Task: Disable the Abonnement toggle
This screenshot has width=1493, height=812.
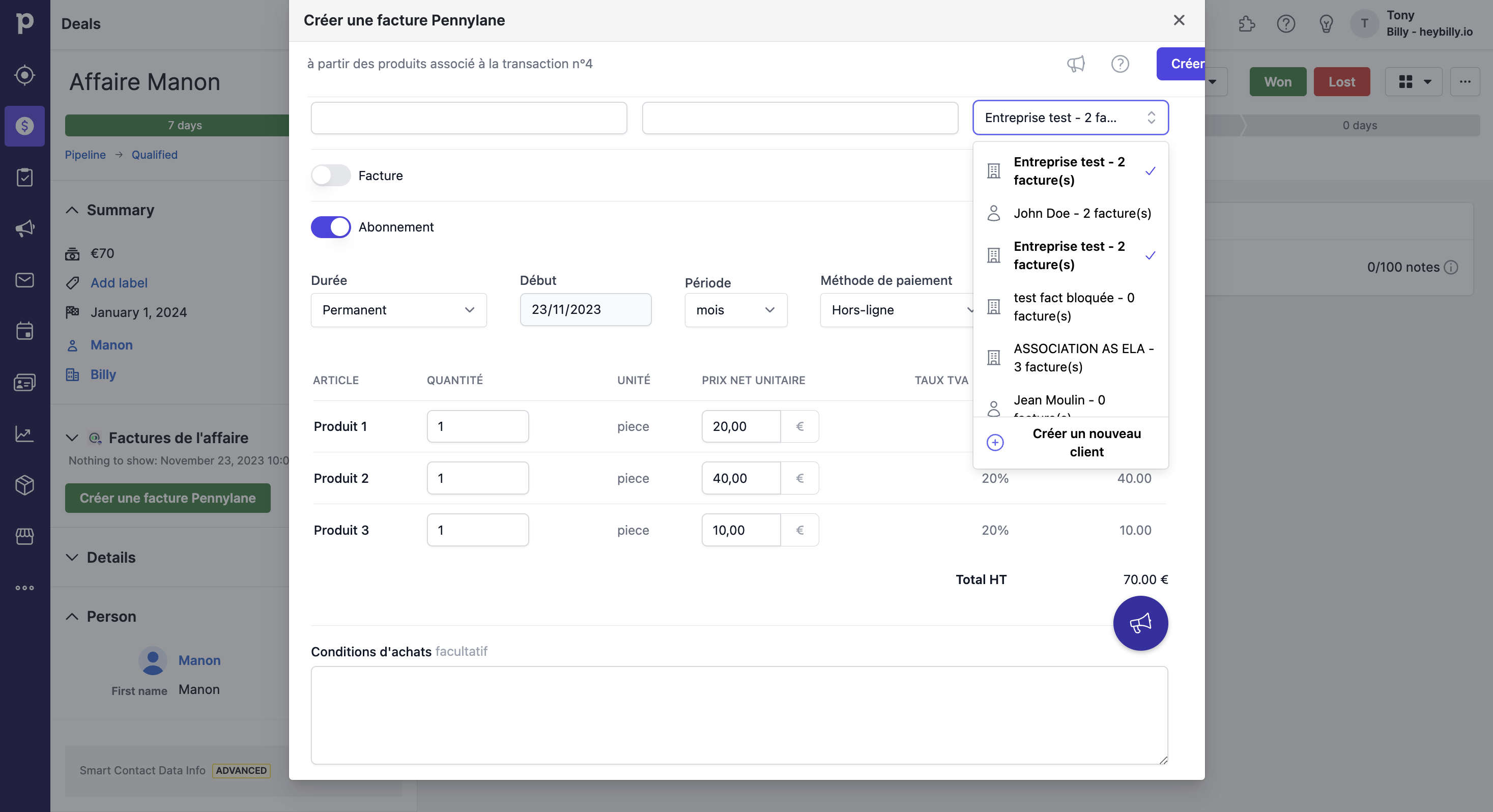Action: 330,226
